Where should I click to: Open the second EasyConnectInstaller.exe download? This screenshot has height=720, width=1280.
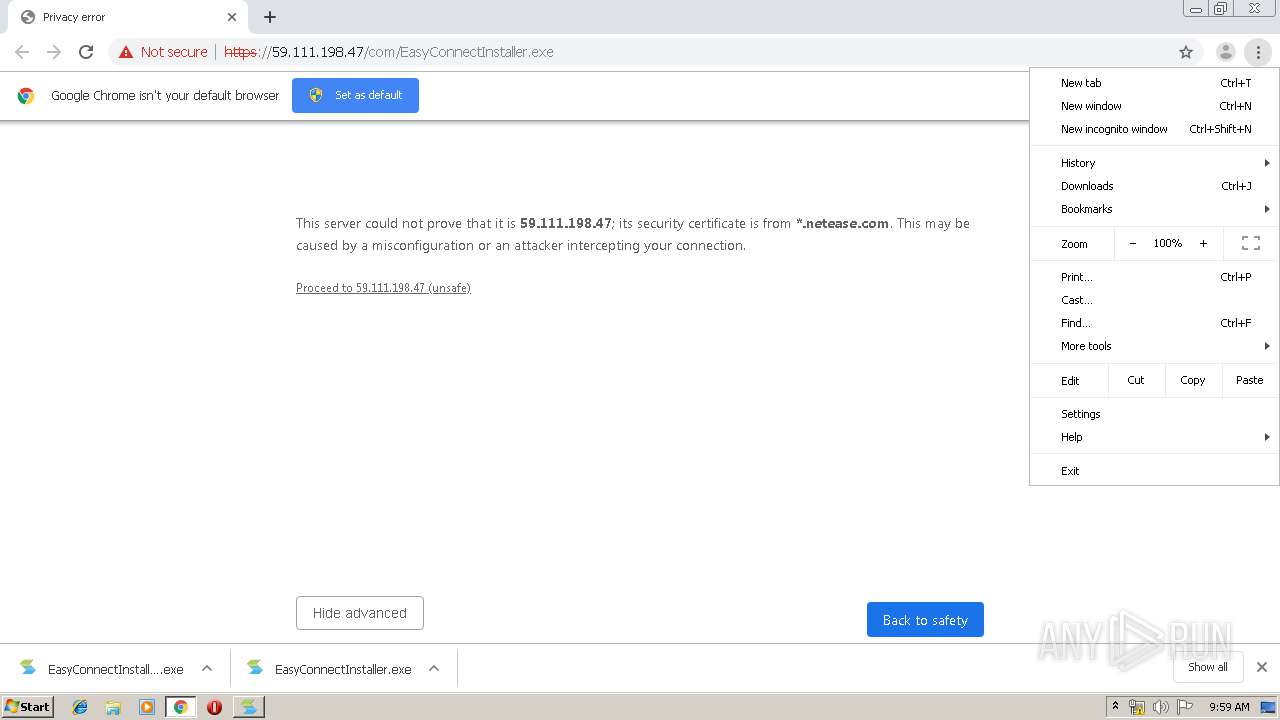(329, 669)
